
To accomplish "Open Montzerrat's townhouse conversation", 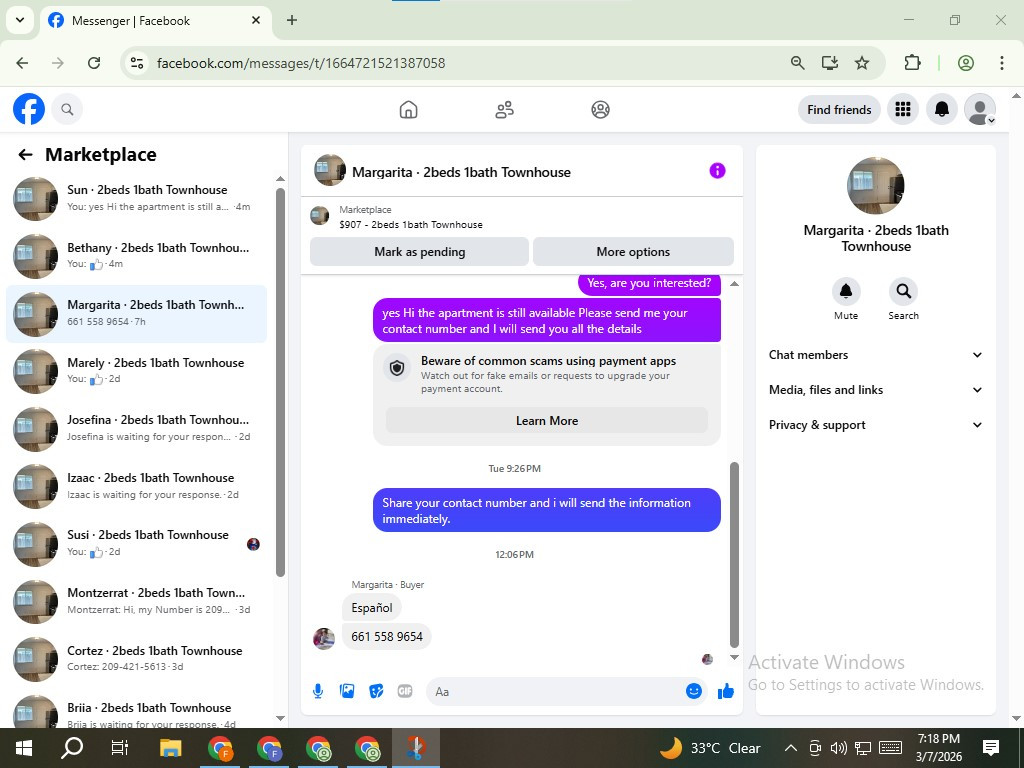I will pyautogui.click(x=136, y=600).
